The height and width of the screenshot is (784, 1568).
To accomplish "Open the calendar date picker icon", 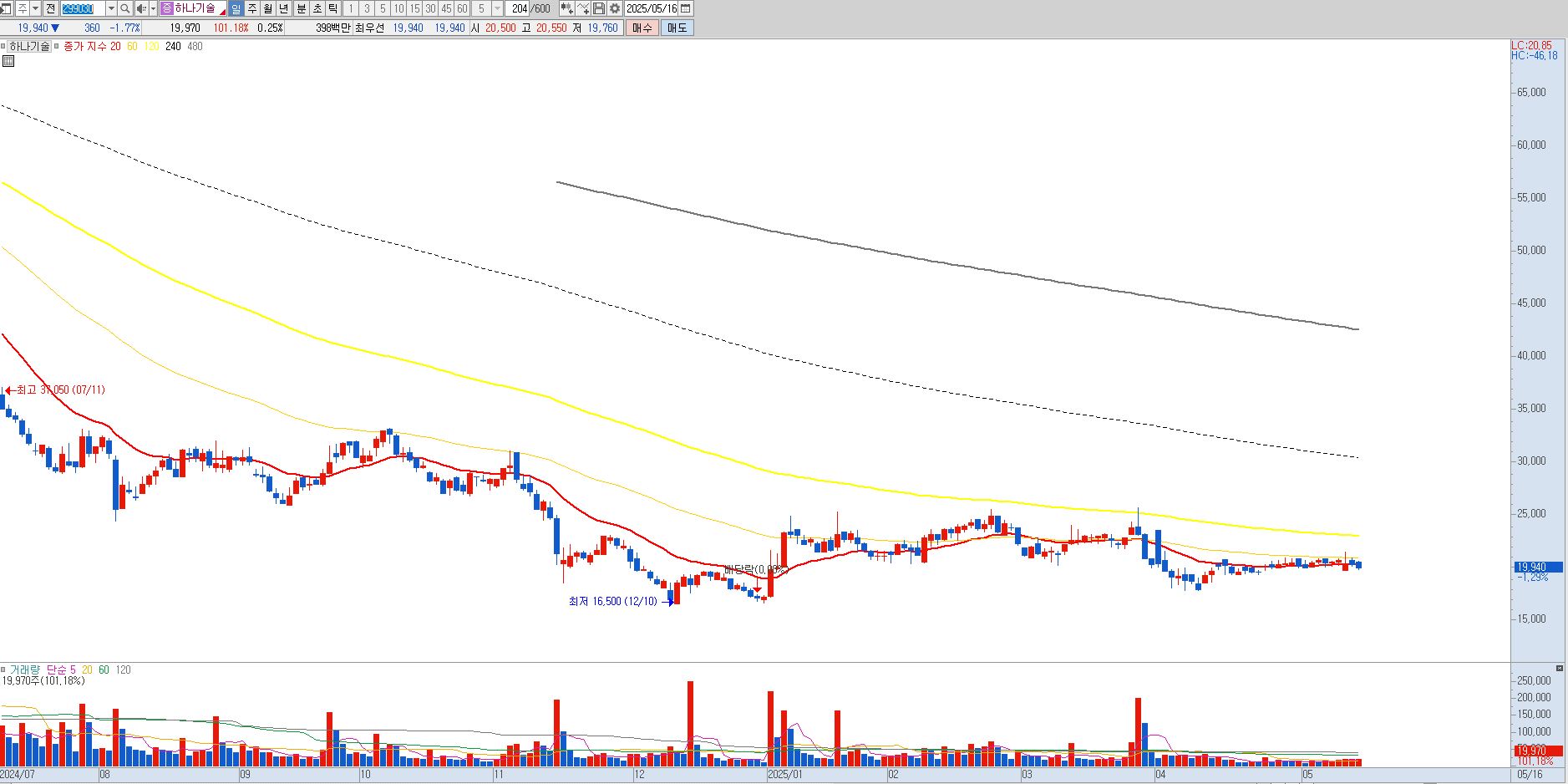I will pos(686,8).
